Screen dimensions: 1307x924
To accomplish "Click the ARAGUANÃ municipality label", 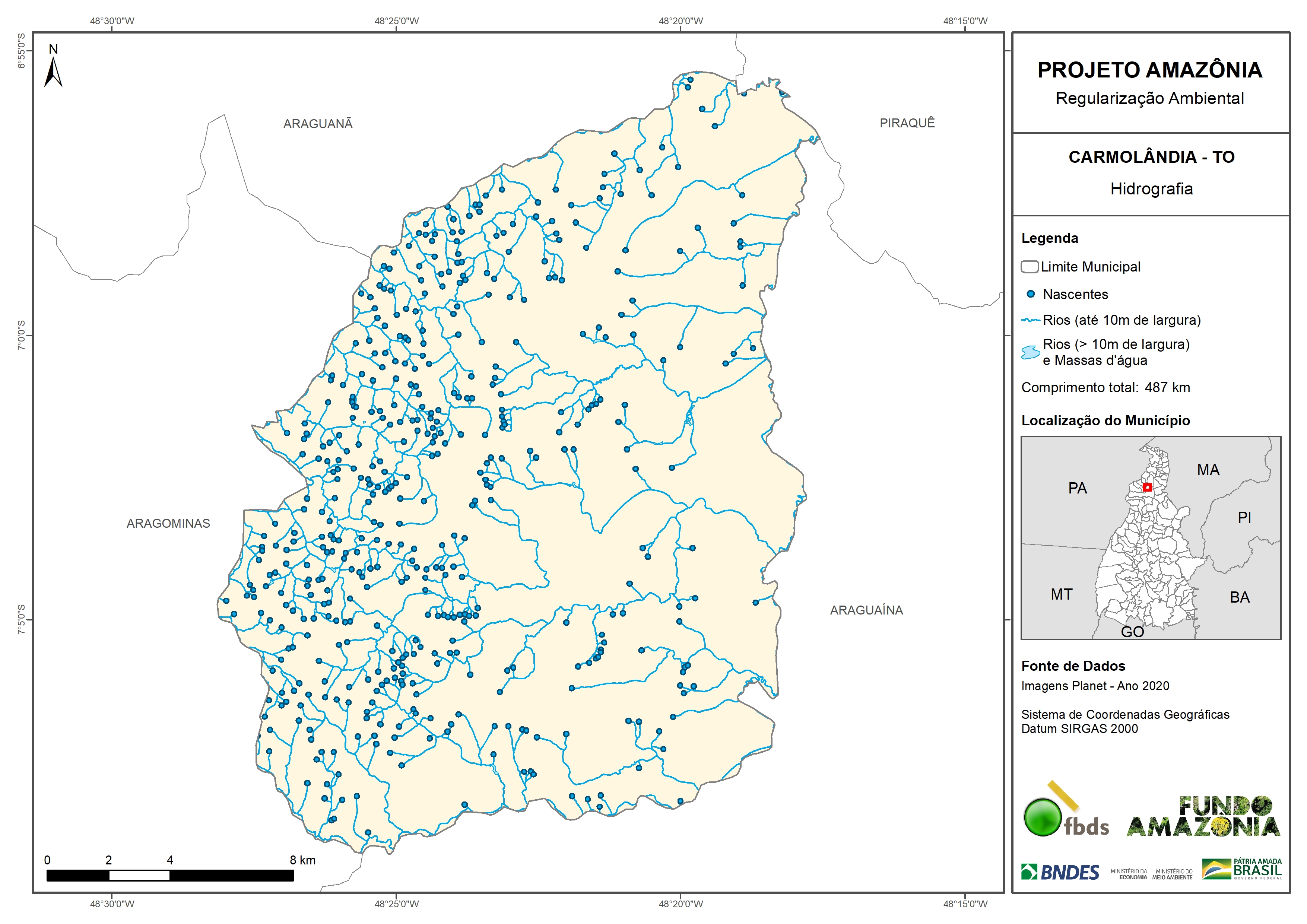I will pos(318,124).
